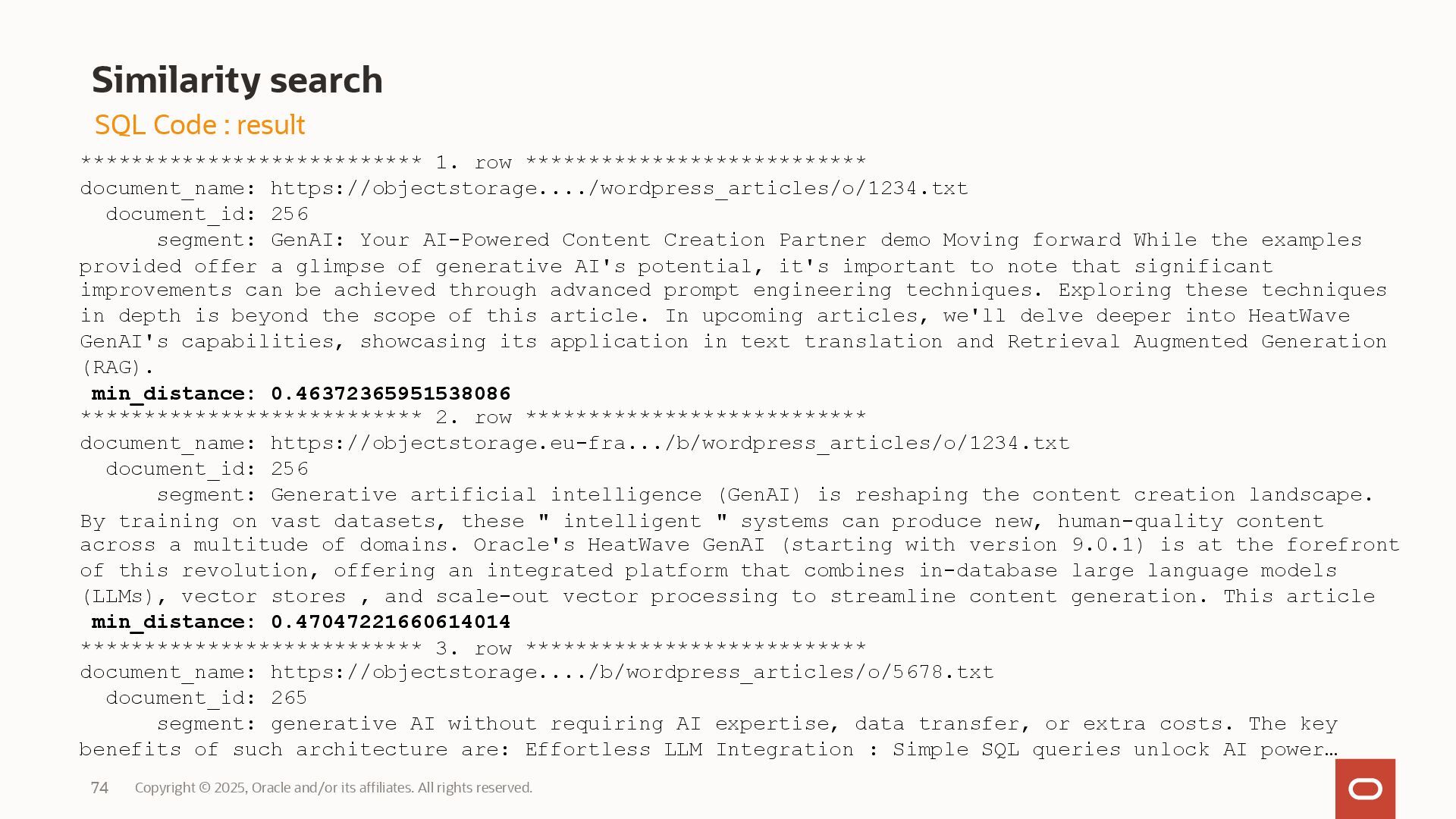Click document_id 256 in the first row
Screen dimensions: 1456x819
290,214
